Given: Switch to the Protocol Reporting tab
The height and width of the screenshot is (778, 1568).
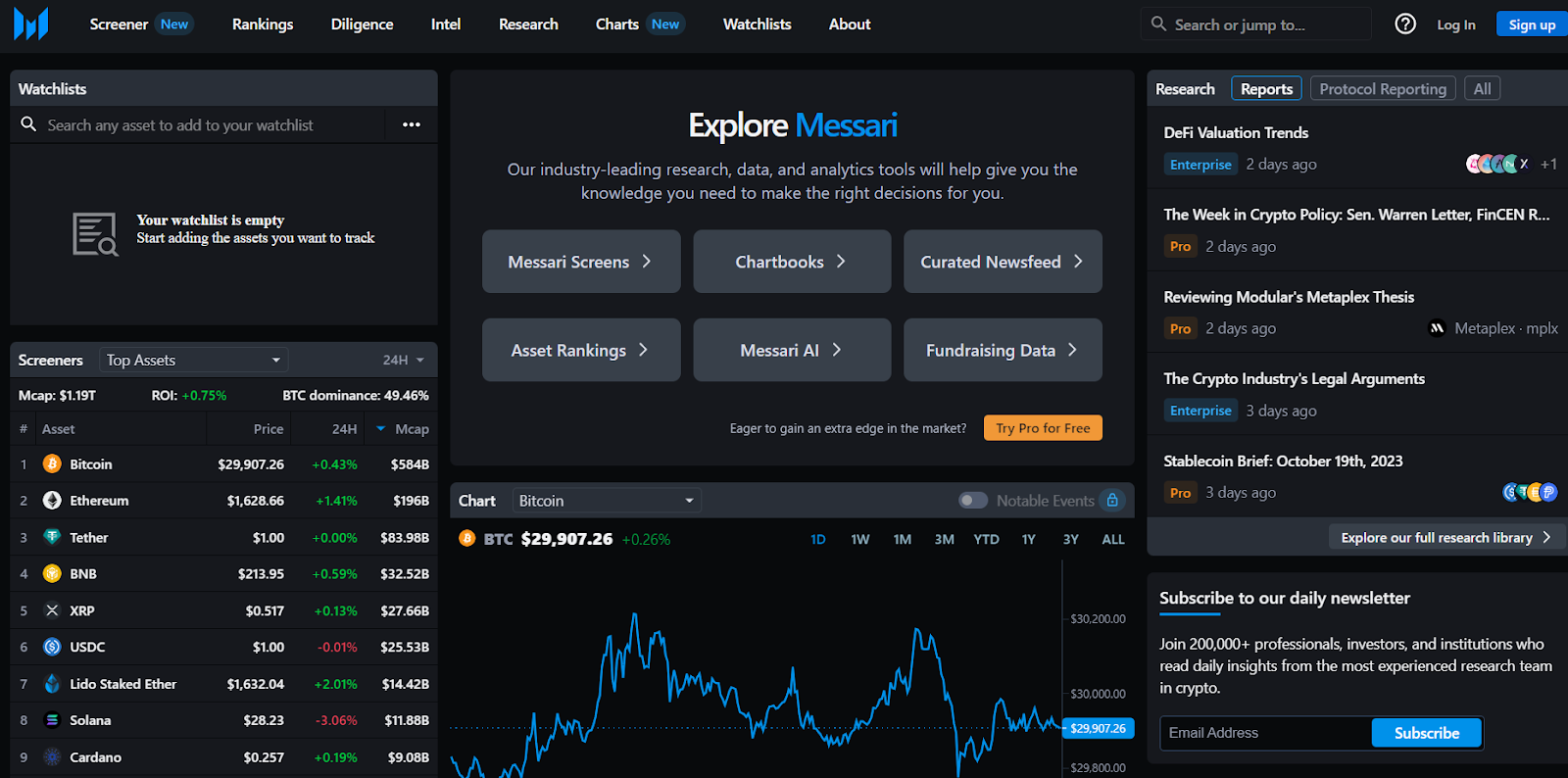Looking at the screenshot, I should (x=1383, y=89).
